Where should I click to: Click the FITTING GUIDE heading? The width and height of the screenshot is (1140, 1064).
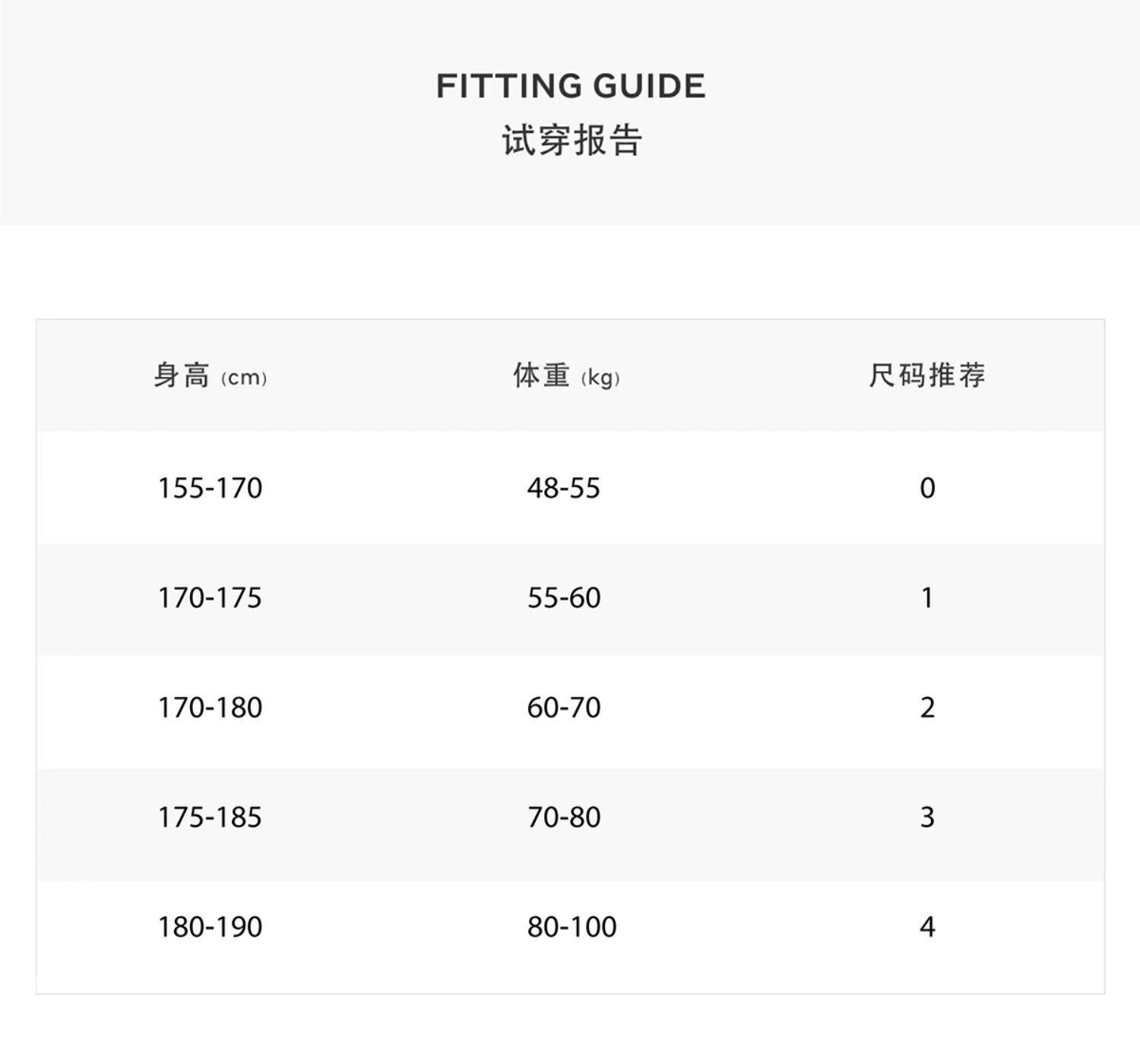click(571, 86)
